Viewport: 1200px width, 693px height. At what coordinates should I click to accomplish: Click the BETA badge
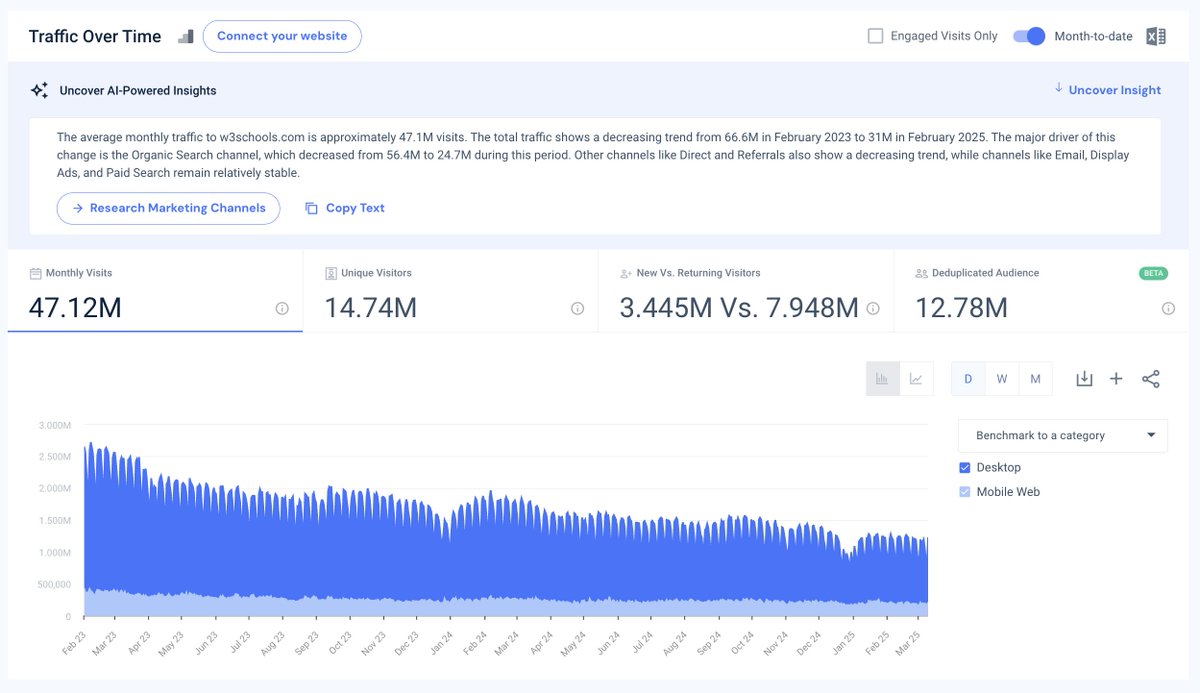(1153, 273)
